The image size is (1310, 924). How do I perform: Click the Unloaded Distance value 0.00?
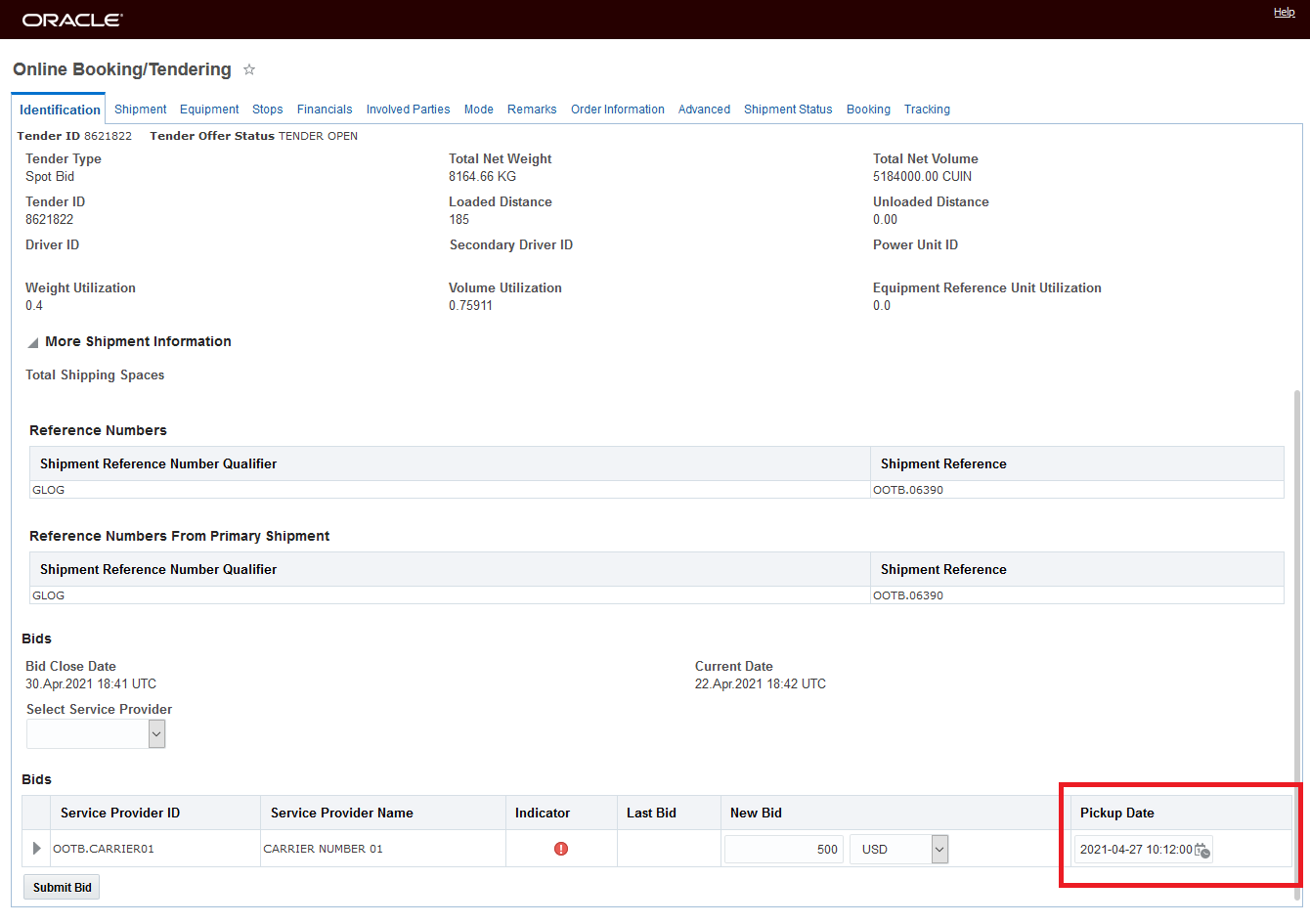coord(886,220)
